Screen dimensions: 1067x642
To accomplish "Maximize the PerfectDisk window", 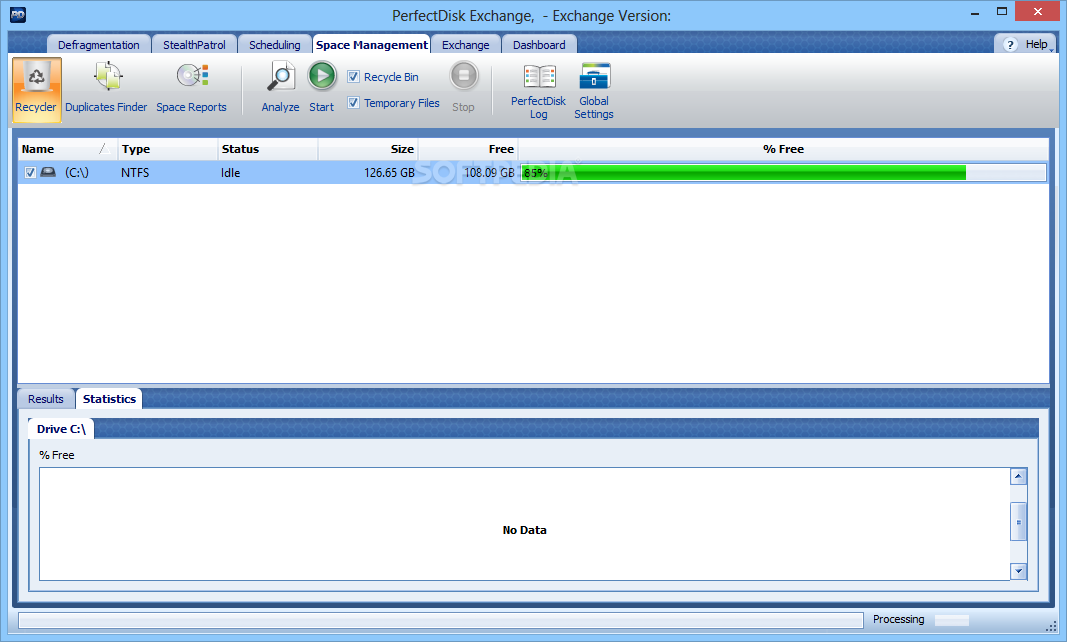I will click(1002, 12).
